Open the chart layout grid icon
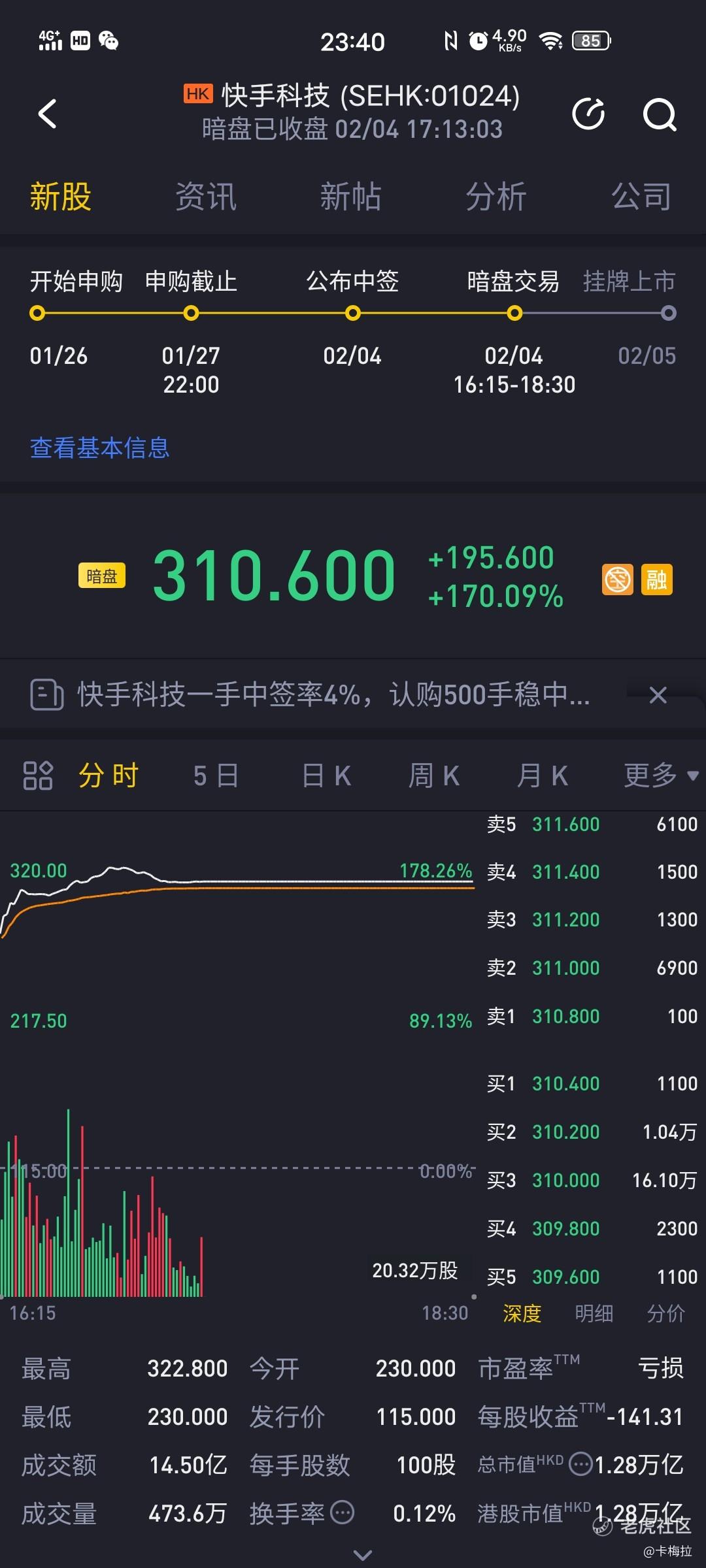 (37, 776)
